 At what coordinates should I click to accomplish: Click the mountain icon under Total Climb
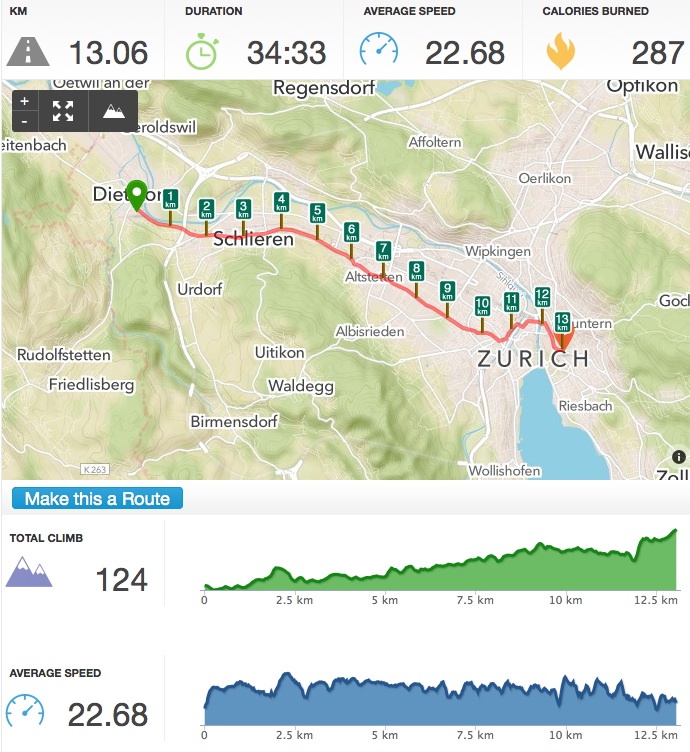pyautogui.click(x=28, y=575)
